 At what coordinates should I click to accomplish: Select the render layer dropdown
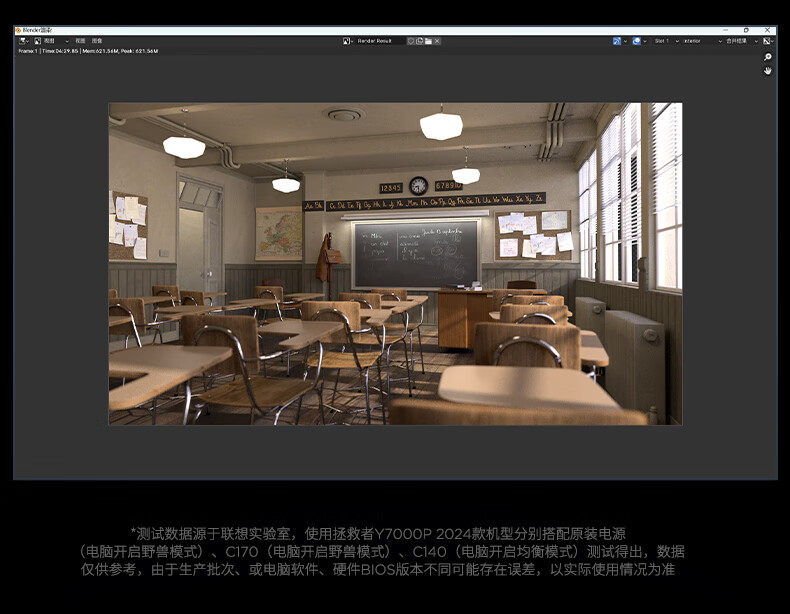click(698, 41)
